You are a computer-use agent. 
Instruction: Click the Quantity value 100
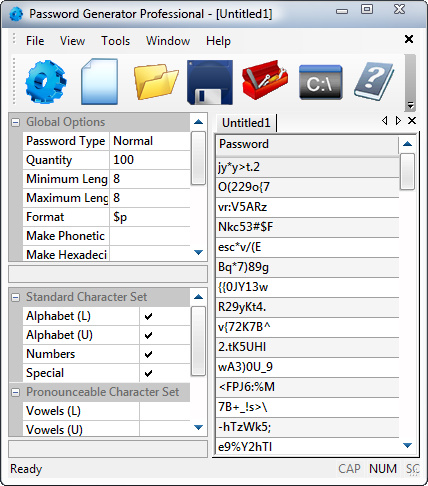pos(150,160)
